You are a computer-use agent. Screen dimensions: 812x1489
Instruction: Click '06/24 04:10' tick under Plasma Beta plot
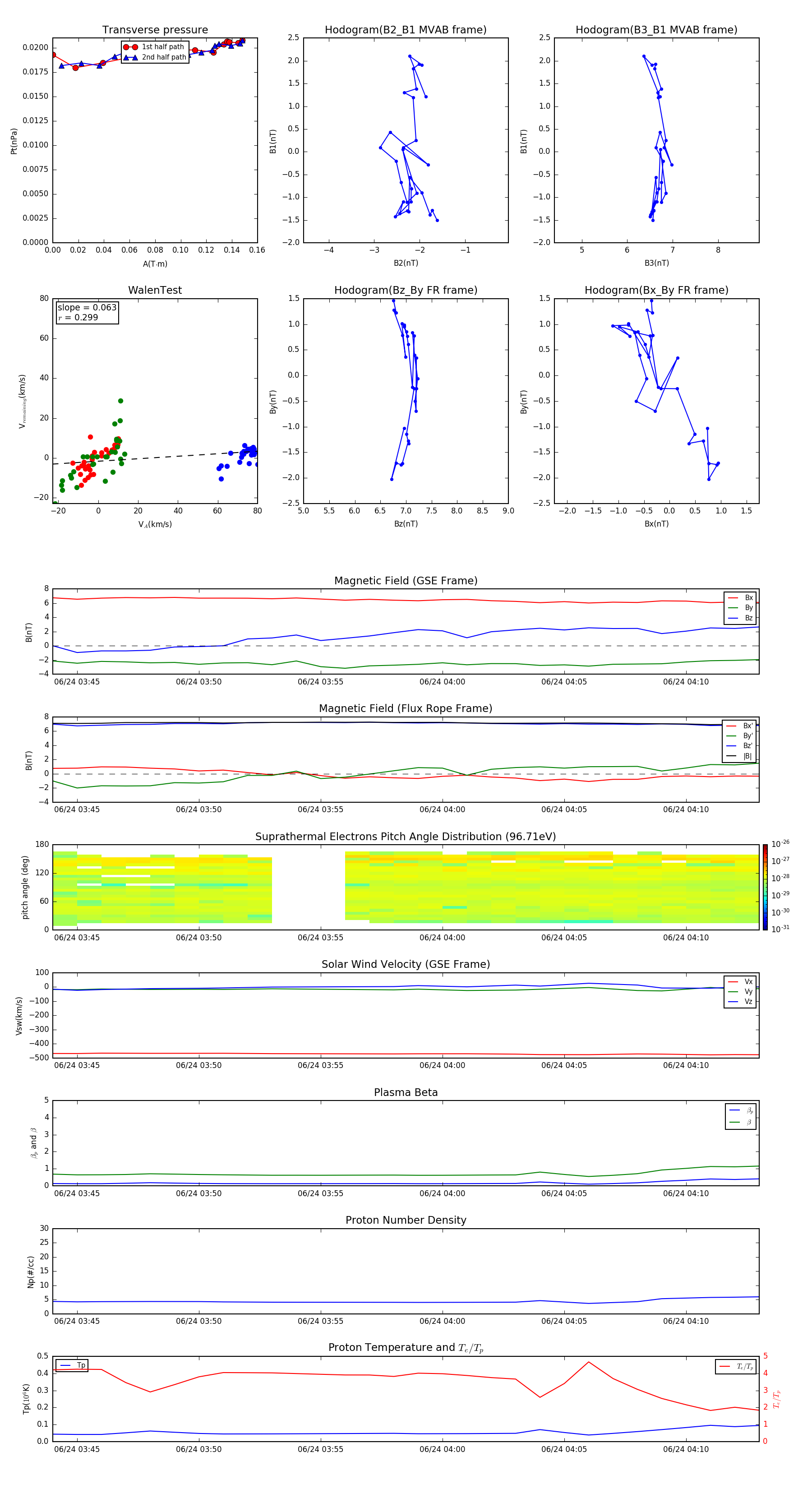(686, 1193)
